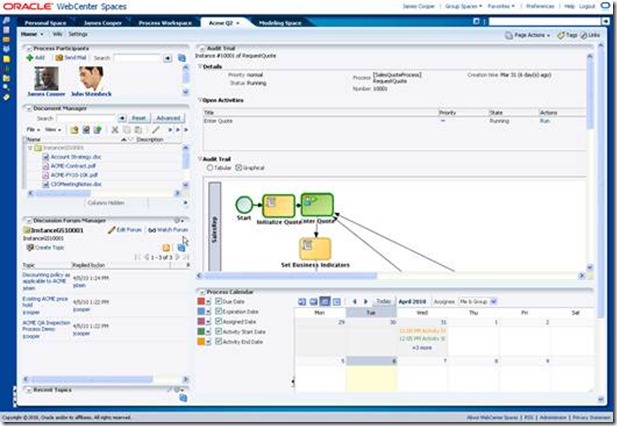Click the audit trail diagram horizontal scrollbar
617x426 pixels.
pos(290,276)
